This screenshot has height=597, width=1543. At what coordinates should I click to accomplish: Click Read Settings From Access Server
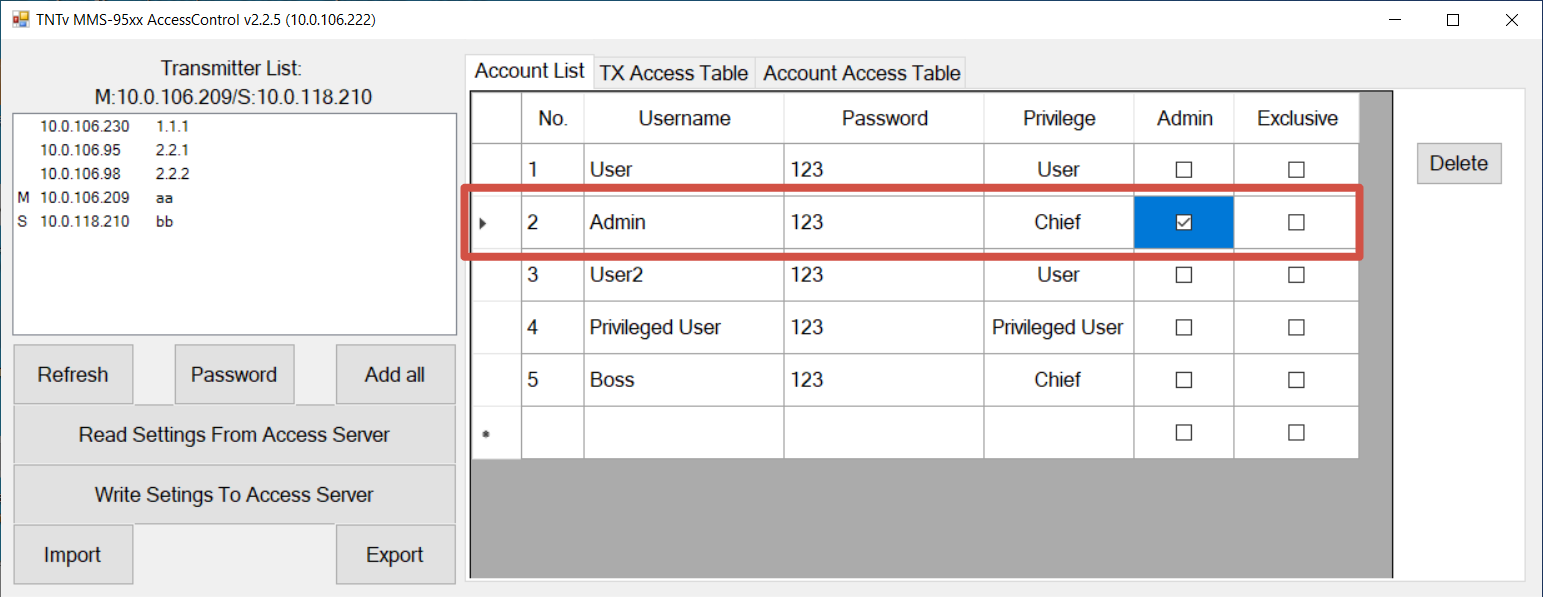pyautogui.click(x=234, y=435)
